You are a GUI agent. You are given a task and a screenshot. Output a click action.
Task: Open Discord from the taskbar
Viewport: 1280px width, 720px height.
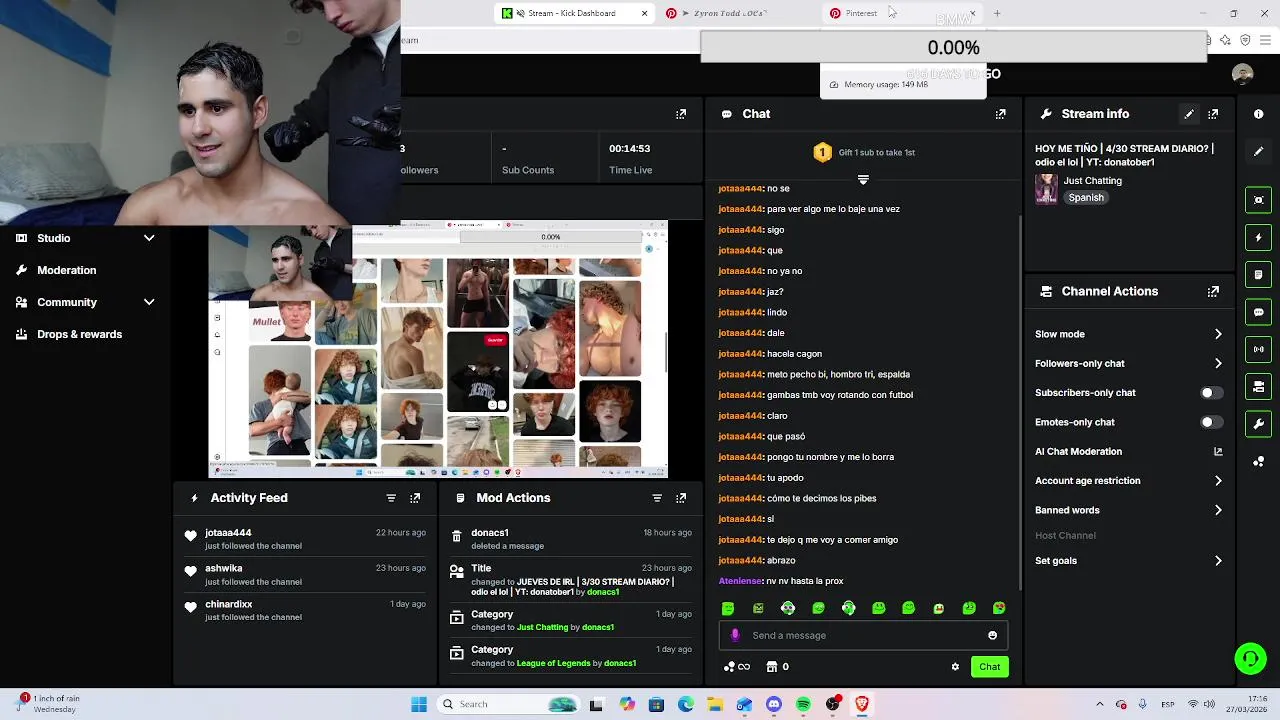click(773, 704)
